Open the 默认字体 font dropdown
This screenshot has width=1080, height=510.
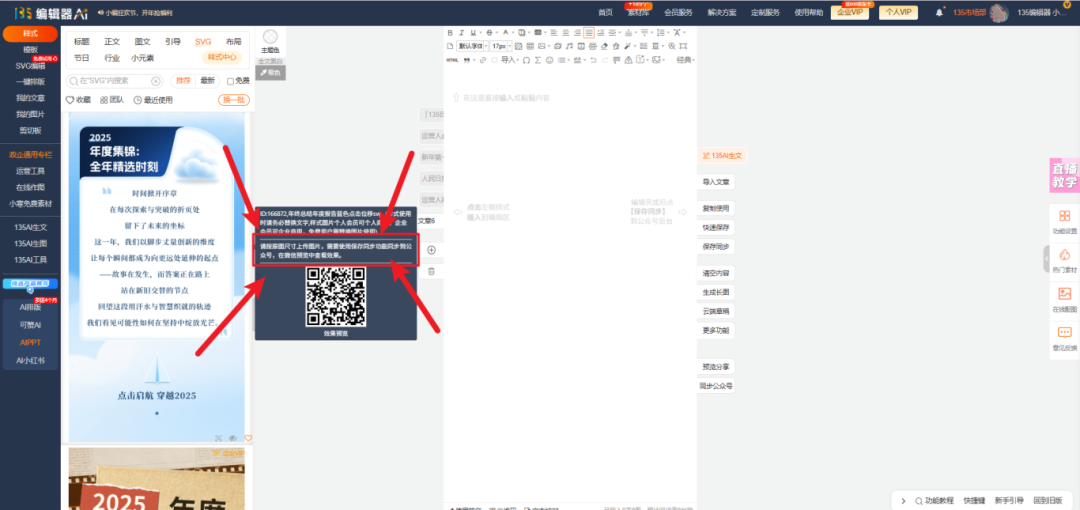pyautogui.click(x=470, y=46)
